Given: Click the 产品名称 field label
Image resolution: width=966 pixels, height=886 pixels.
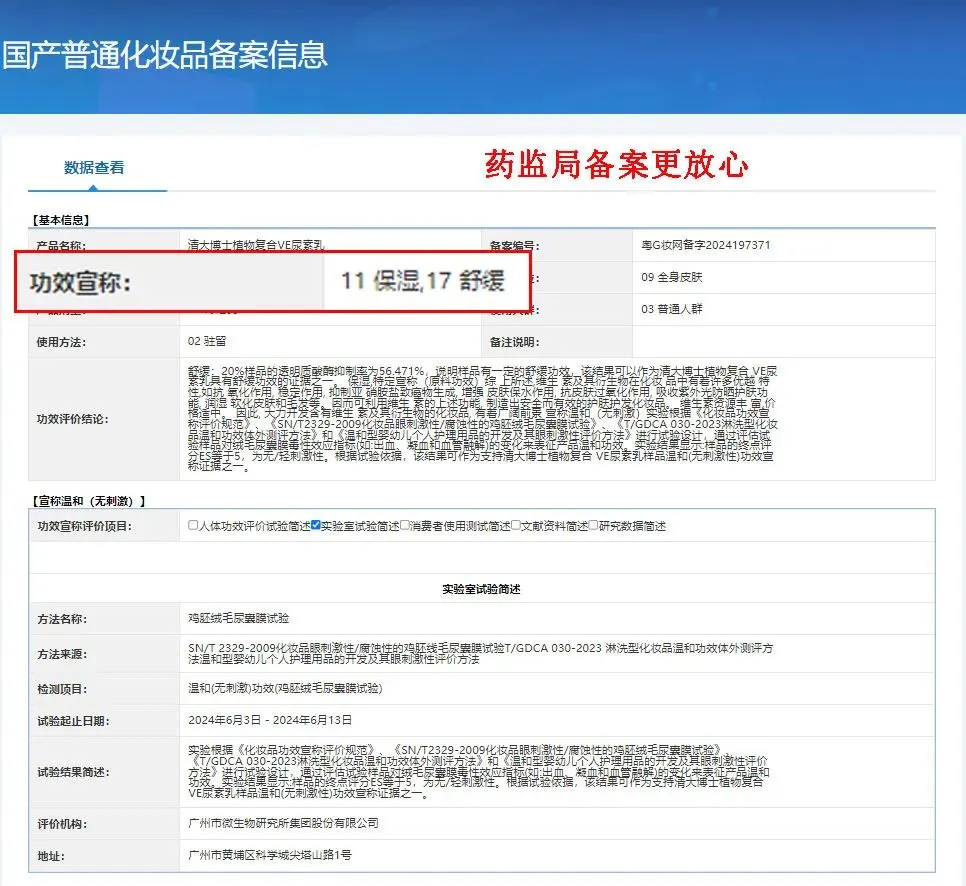Looking at the screenshot, I should tap(61, 246).
